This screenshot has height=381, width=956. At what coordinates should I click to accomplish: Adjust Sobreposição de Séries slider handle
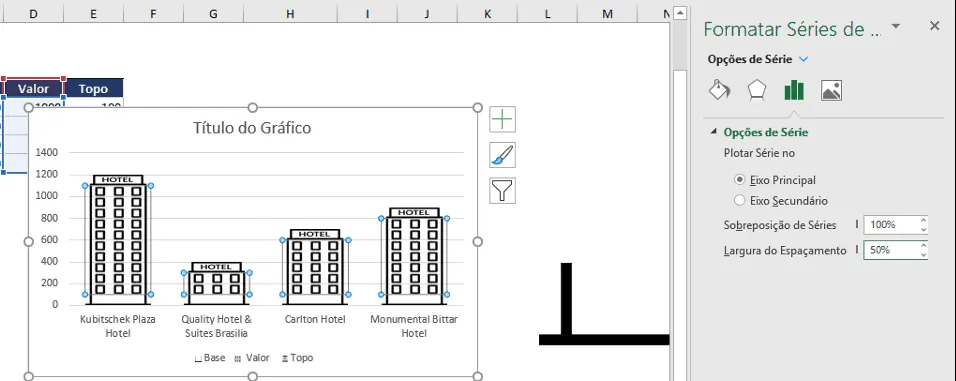point(857,224)
